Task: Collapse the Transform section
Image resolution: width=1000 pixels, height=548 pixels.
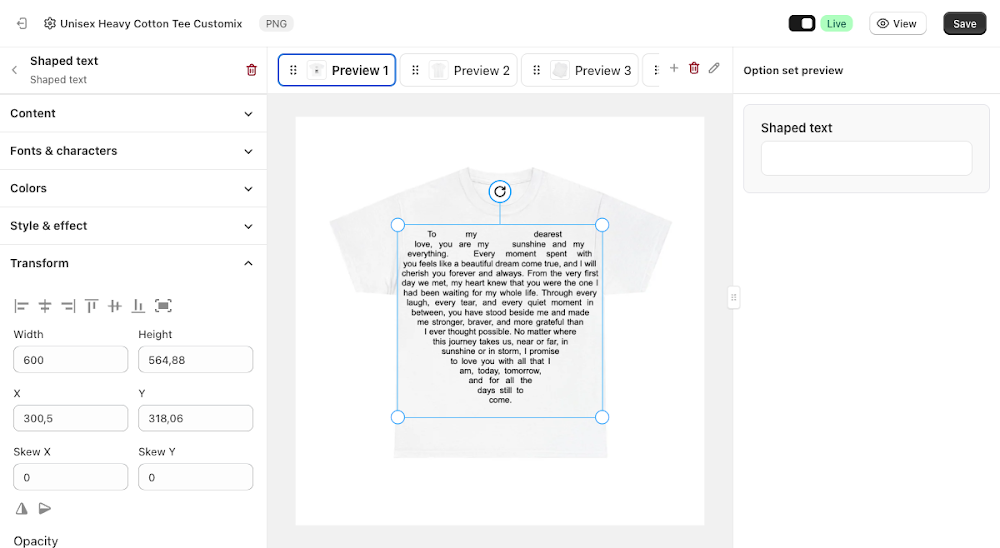Action: (133, 263)
